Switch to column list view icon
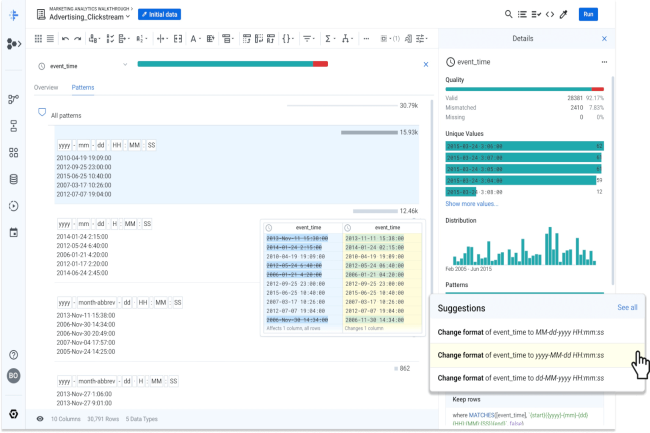 (x=50, y=39)
